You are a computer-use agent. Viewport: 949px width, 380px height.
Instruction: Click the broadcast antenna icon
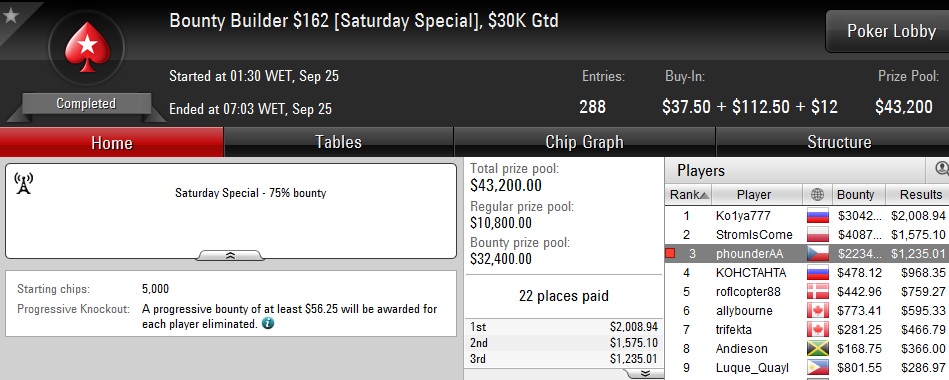(23, 184)
